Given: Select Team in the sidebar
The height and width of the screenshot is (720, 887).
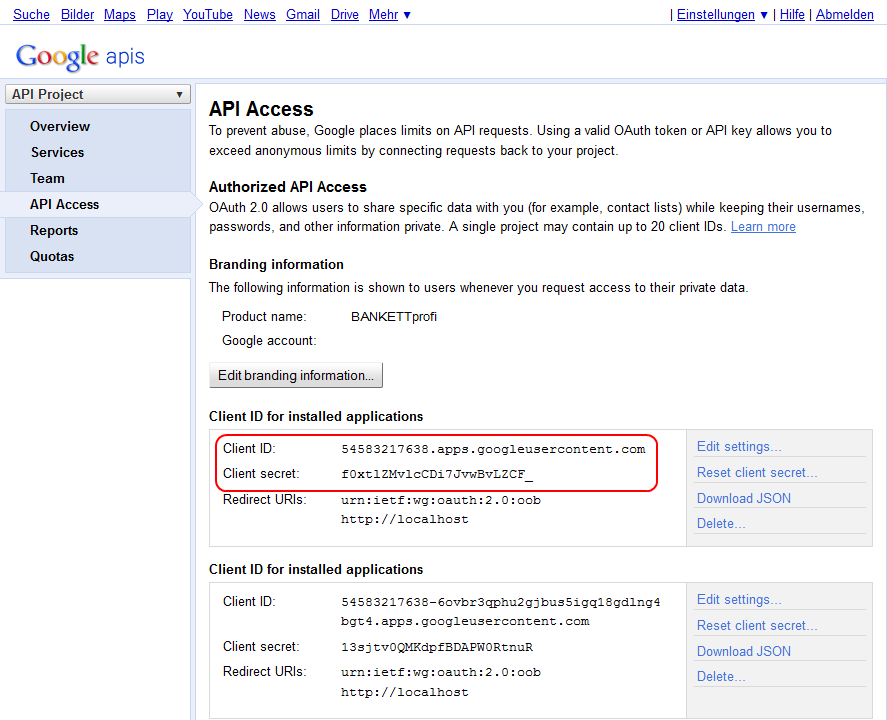Looking at the screenshot, I should pos(47,178).
